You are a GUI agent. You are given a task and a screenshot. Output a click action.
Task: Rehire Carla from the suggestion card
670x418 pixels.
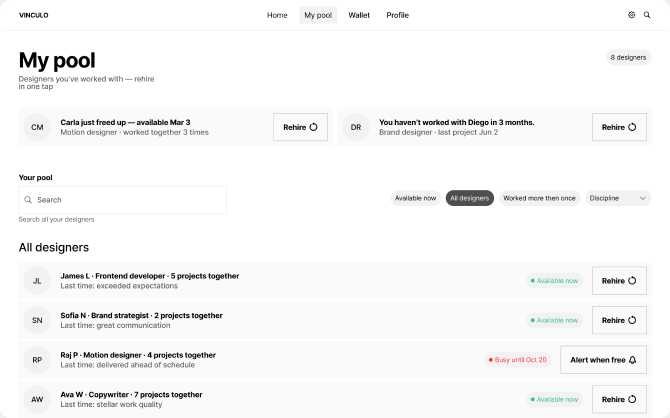[300, 127]
